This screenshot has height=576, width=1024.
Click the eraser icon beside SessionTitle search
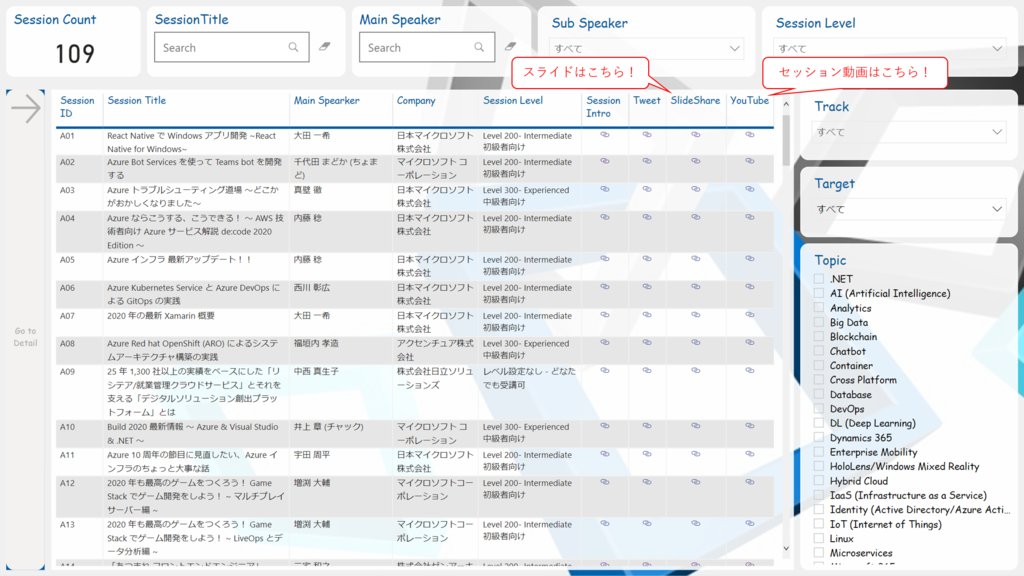(x=324, y=47)
